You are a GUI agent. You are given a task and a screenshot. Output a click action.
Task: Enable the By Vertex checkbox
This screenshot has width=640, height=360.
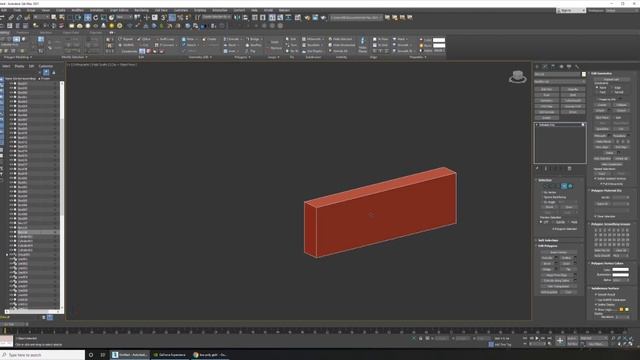click(542, 192)
